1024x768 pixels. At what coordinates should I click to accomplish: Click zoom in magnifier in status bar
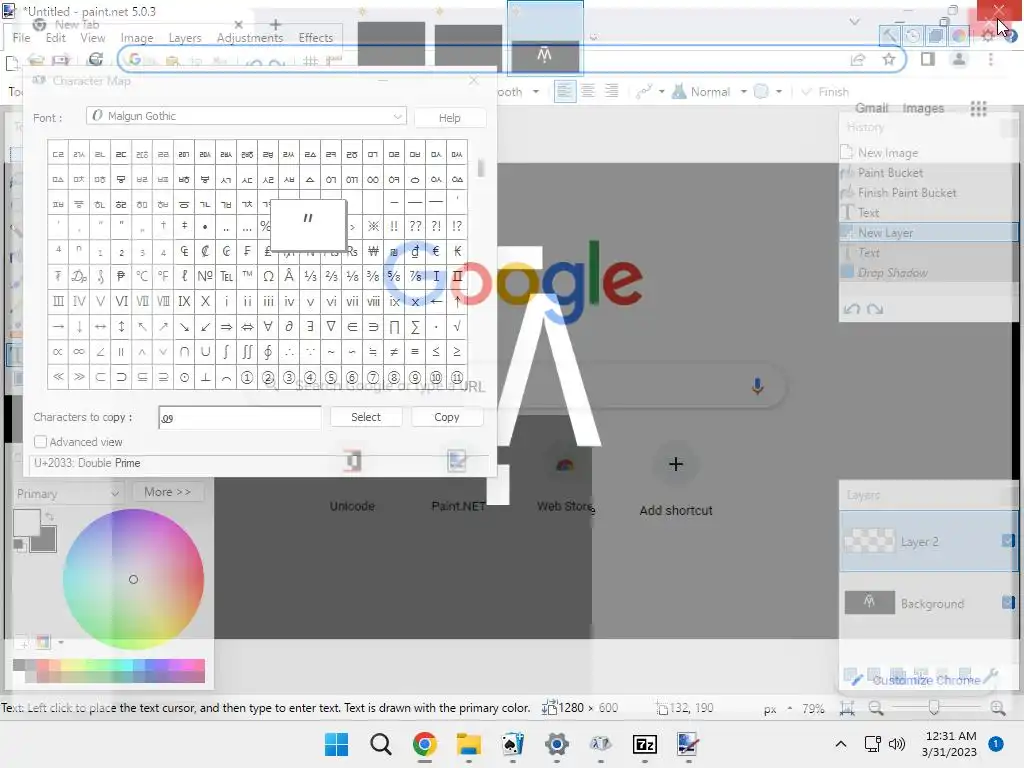998,708
